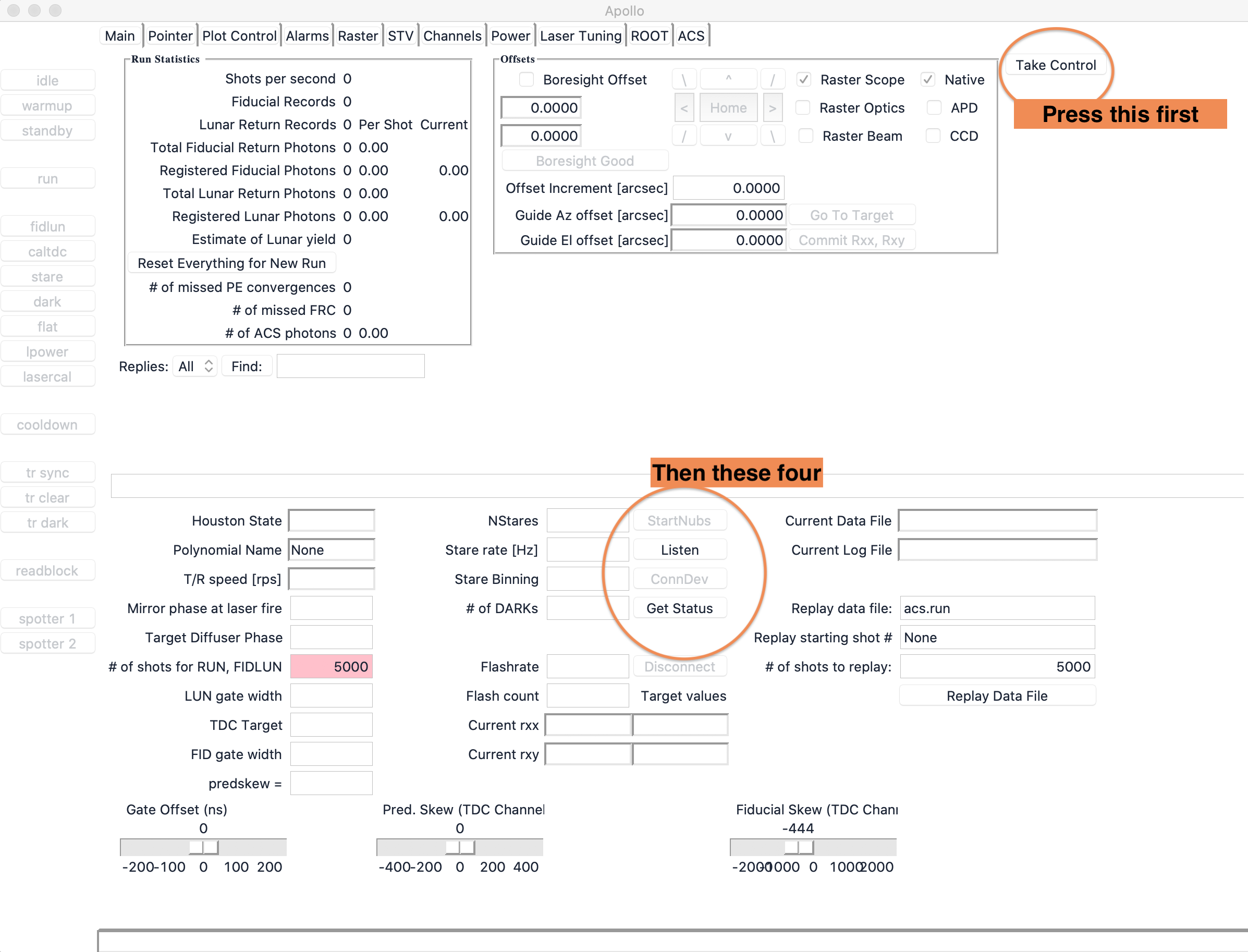Image resolution: width=1248 pixels, height=952 pixels.
Task: Enable the CCD checkbox
Action: coord(933,136)
